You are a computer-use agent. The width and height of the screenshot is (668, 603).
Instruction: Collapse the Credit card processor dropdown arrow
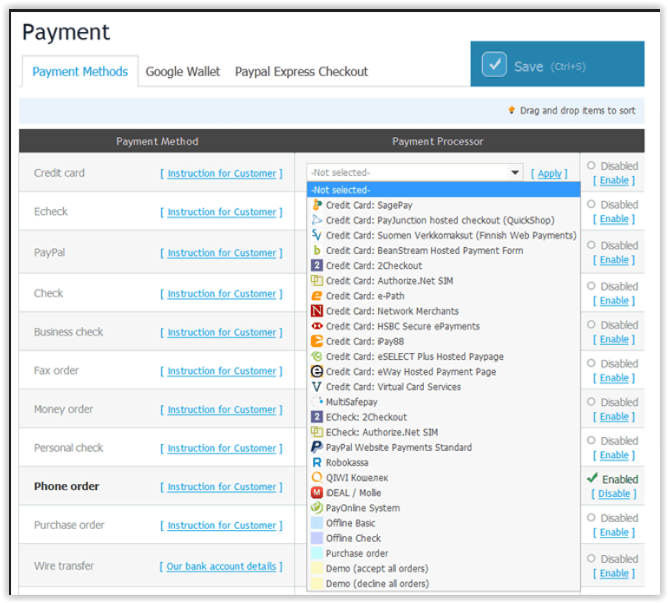tap(515, 173)
